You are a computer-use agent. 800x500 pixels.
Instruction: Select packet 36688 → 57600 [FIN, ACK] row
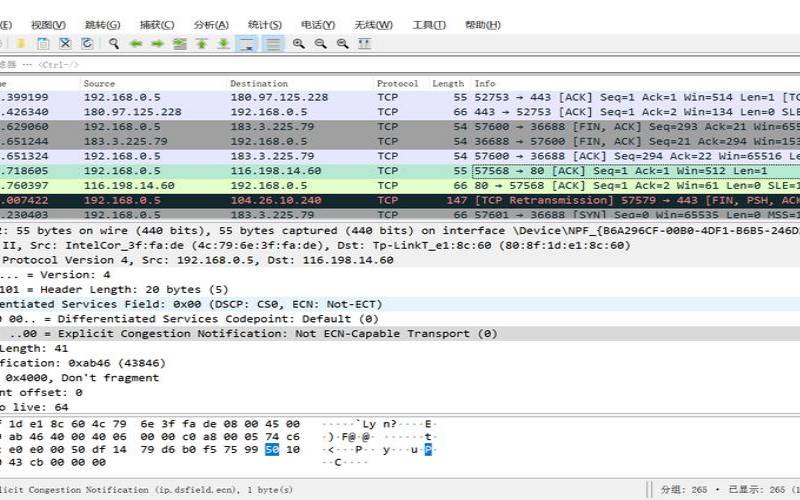coord(400,141)
